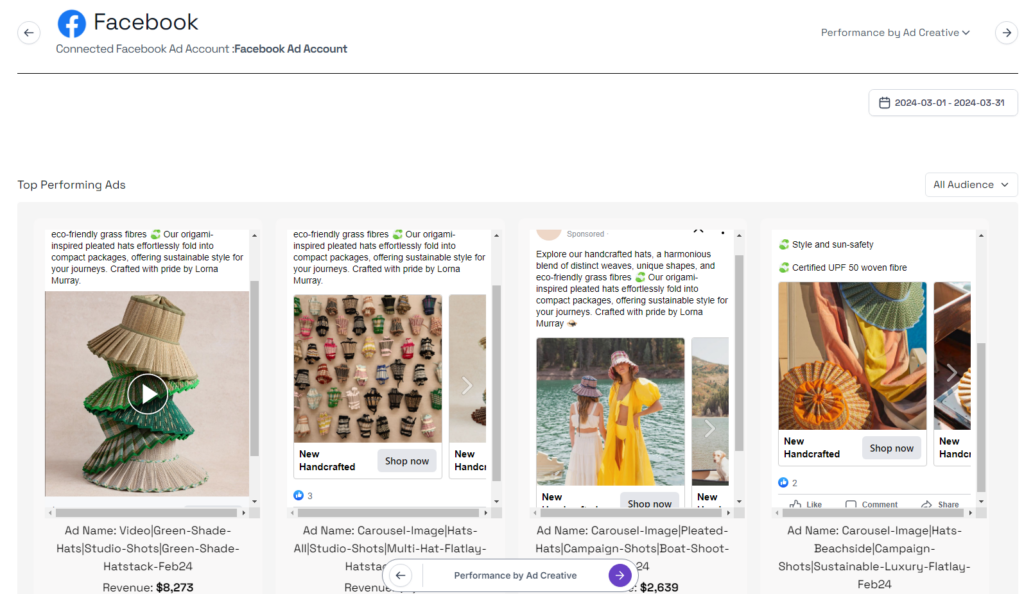This screenshot has height=594, width=1024.
Task: Click scroll-up arrow of the Hats-Beachside ad
Action: click(981, 235)
